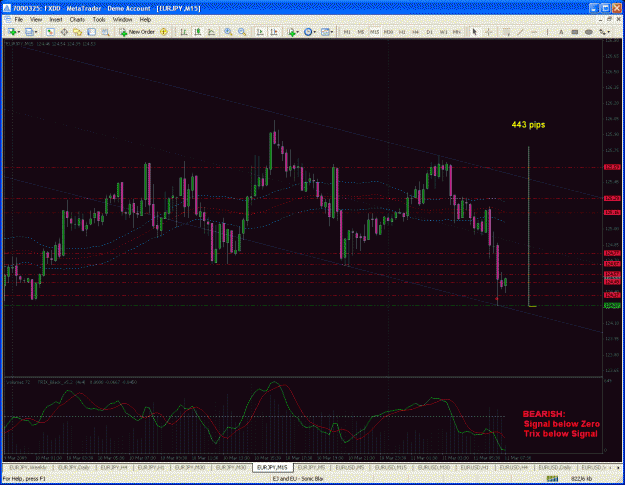This screenshot has height=485, width=625.
Task: Select the '443 pips' text label on chart
Action: (528, 125)
